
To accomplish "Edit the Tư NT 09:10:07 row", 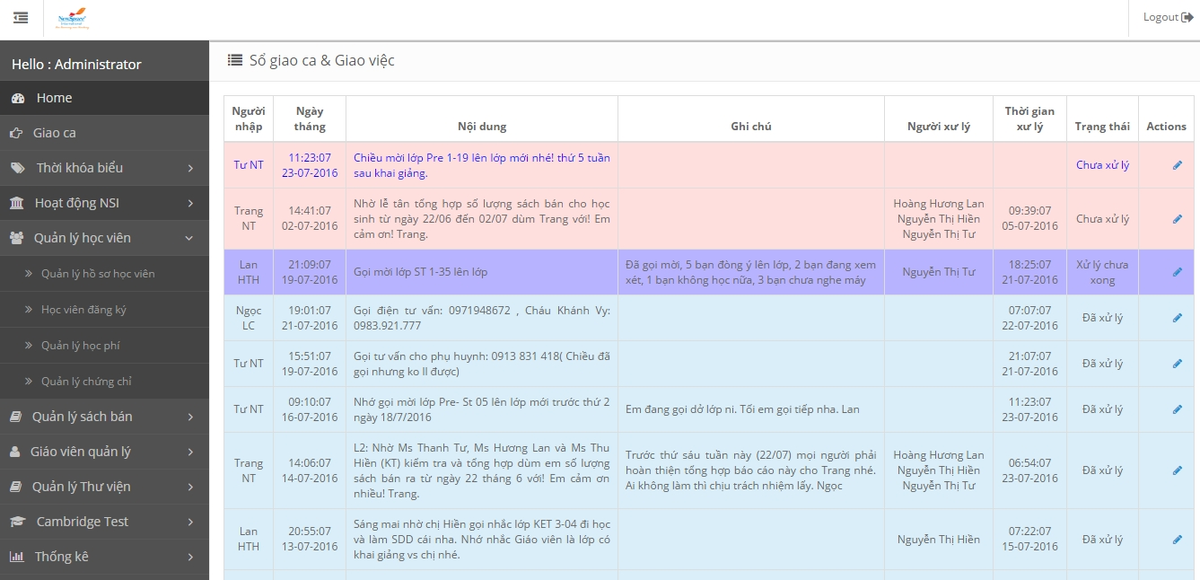I will (x=1177, y=409).
